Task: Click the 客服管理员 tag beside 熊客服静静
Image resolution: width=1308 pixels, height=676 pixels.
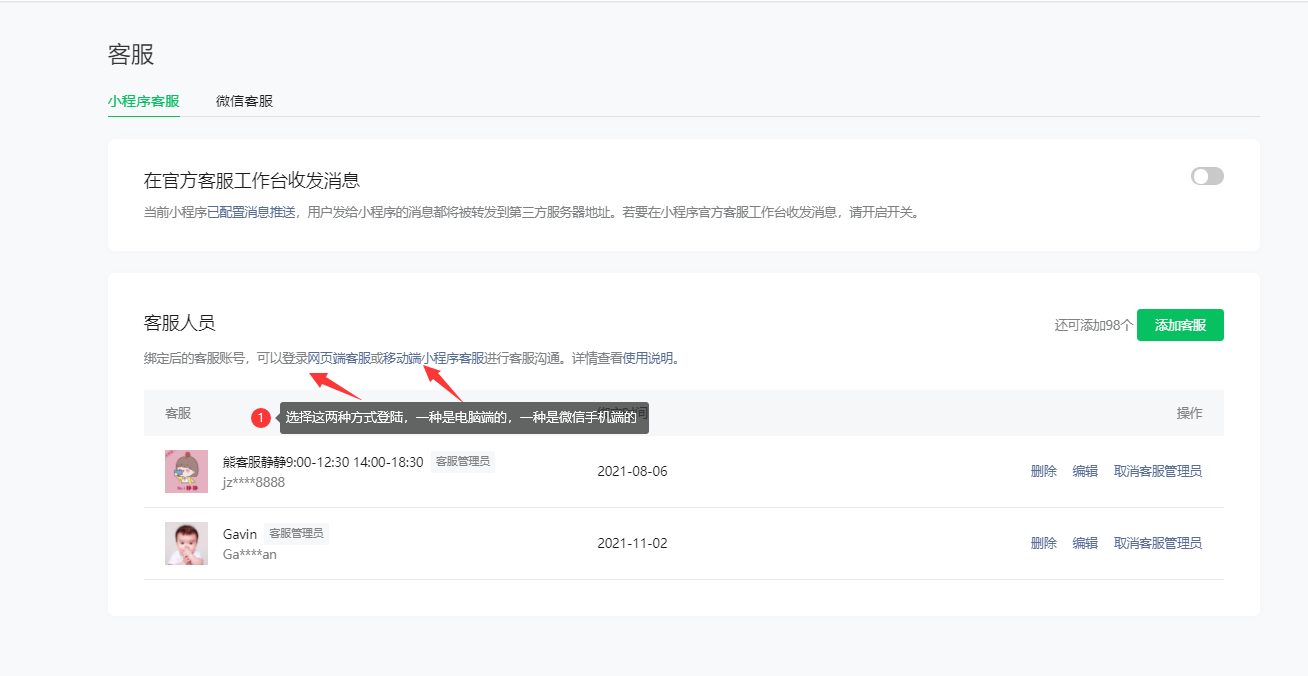Action: [x=463, y=462]
